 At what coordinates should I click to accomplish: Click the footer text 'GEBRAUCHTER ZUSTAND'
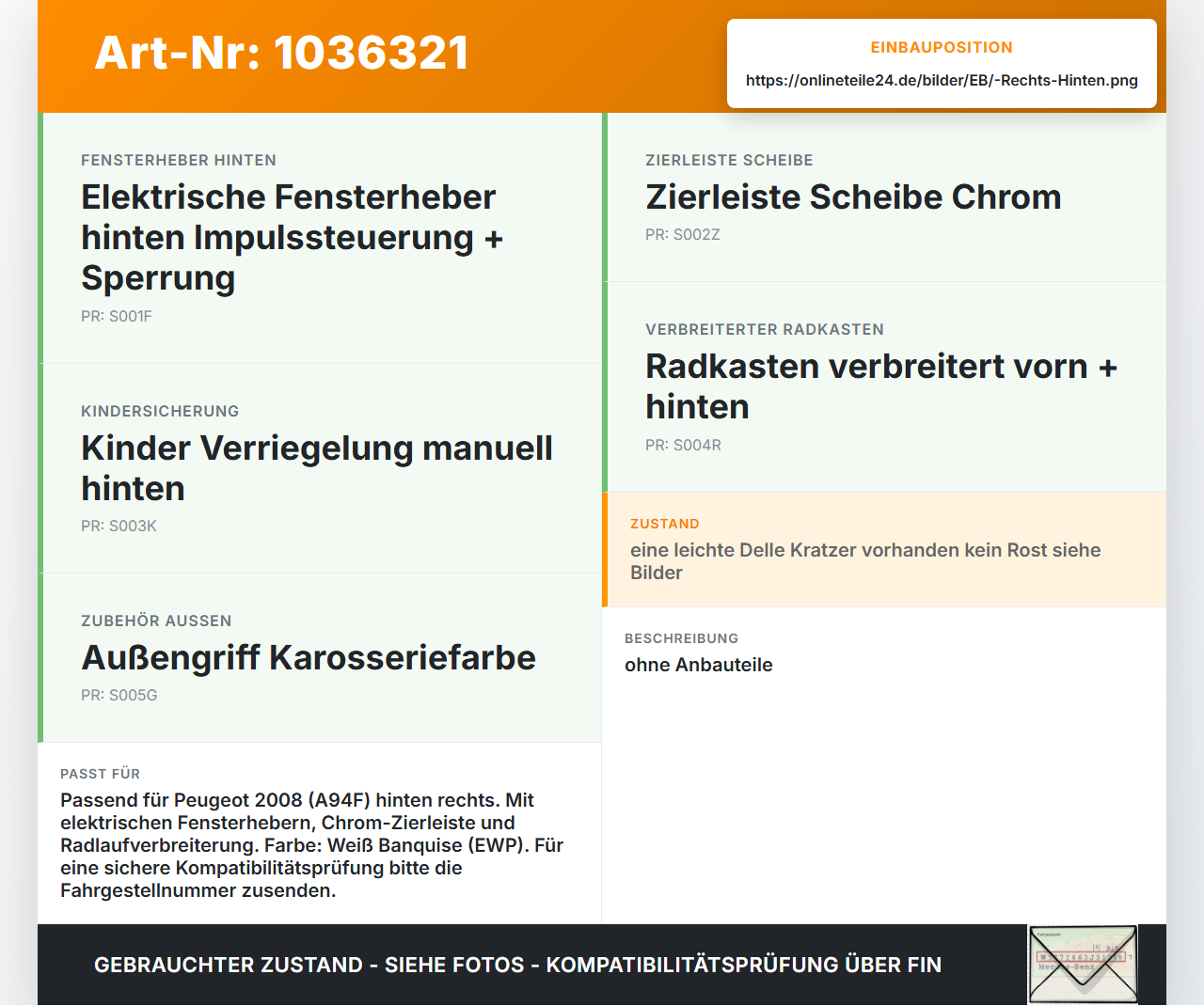click(229, 965)
